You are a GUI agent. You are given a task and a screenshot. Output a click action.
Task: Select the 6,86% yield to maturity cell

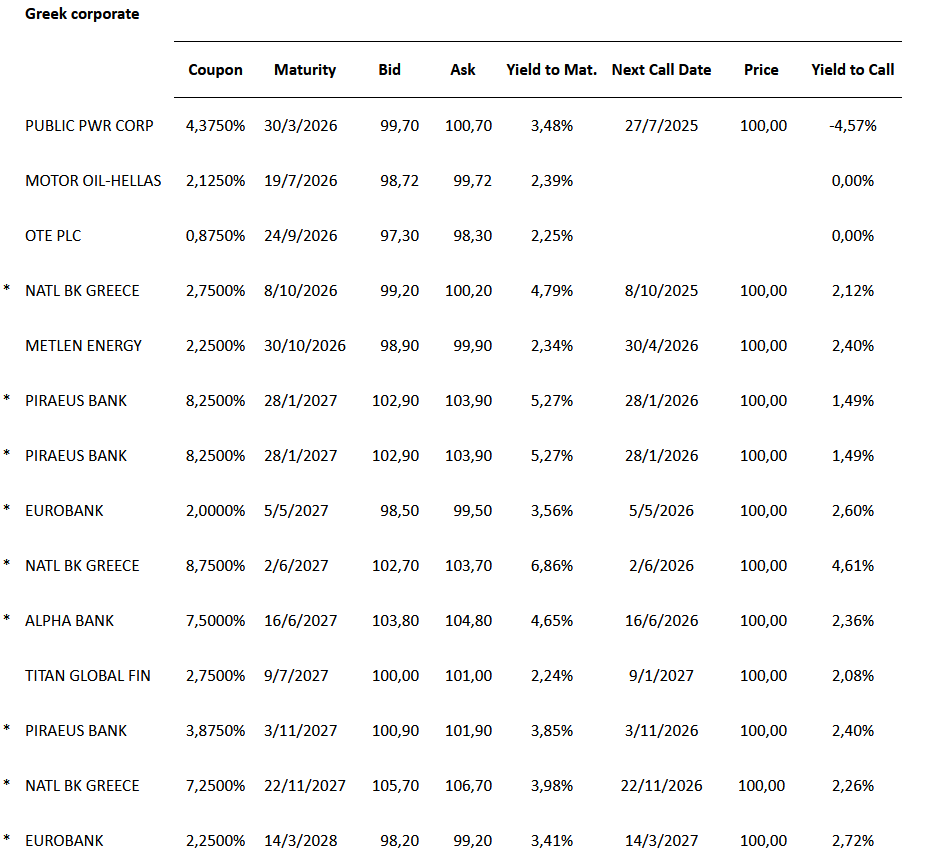[553, 566]
